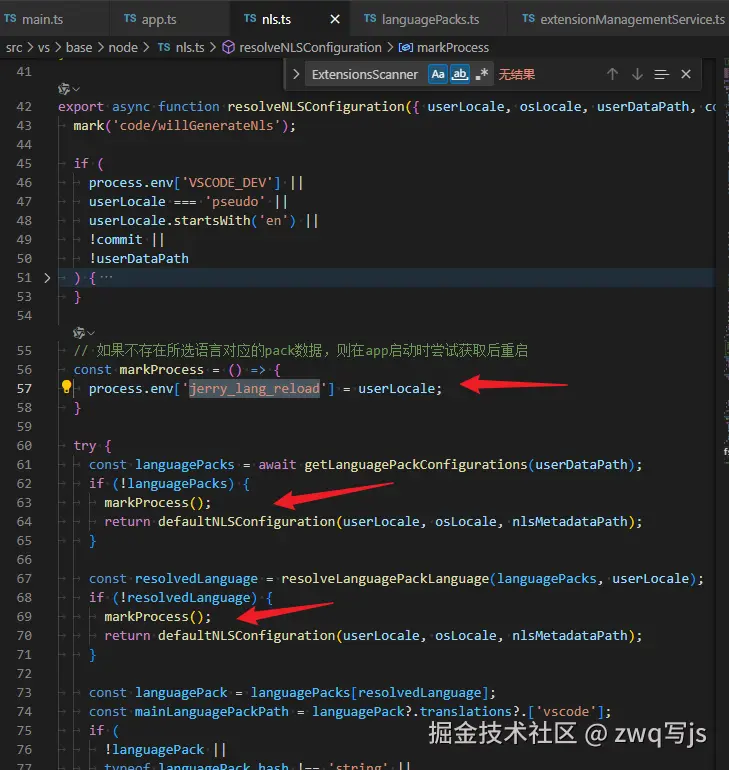729x770 pixels.
Task: Expand folded block at line 51
Action: [x=47, y=278]
